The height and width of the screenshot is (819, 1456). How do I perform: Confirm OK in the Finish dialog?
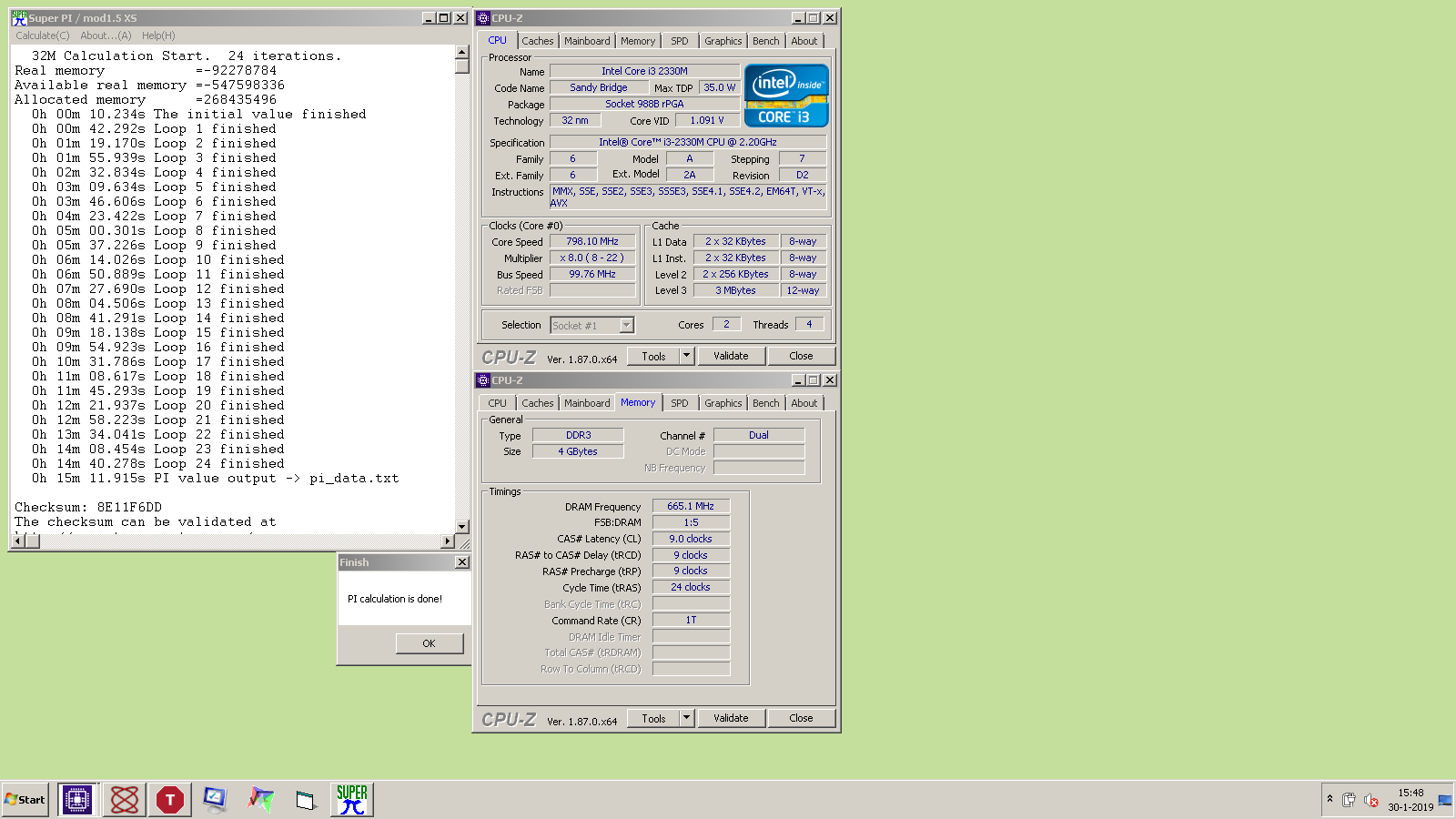429,643
